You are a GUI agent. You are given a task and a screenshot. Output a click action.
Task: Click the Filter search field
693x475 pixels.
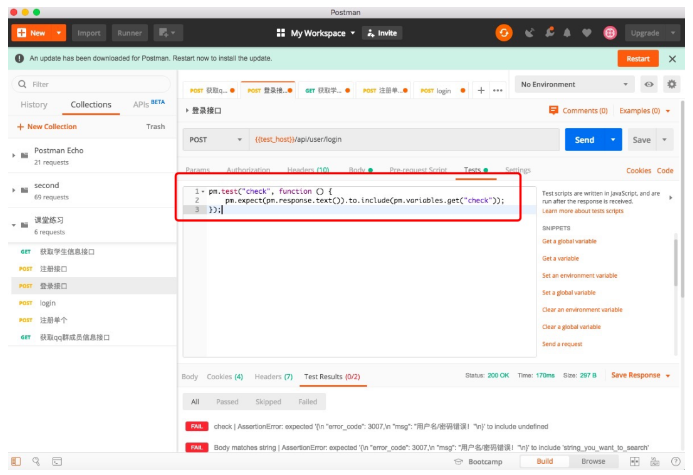[91, 84]
